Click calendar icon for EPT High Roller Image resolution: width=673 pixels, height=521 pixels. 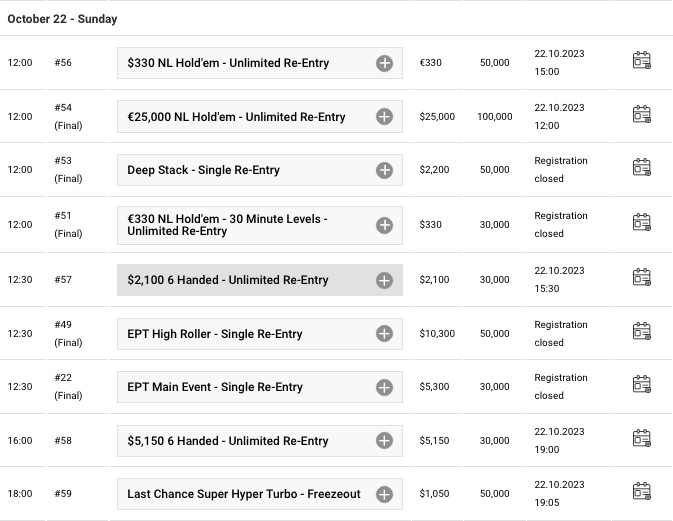point(642,331)
